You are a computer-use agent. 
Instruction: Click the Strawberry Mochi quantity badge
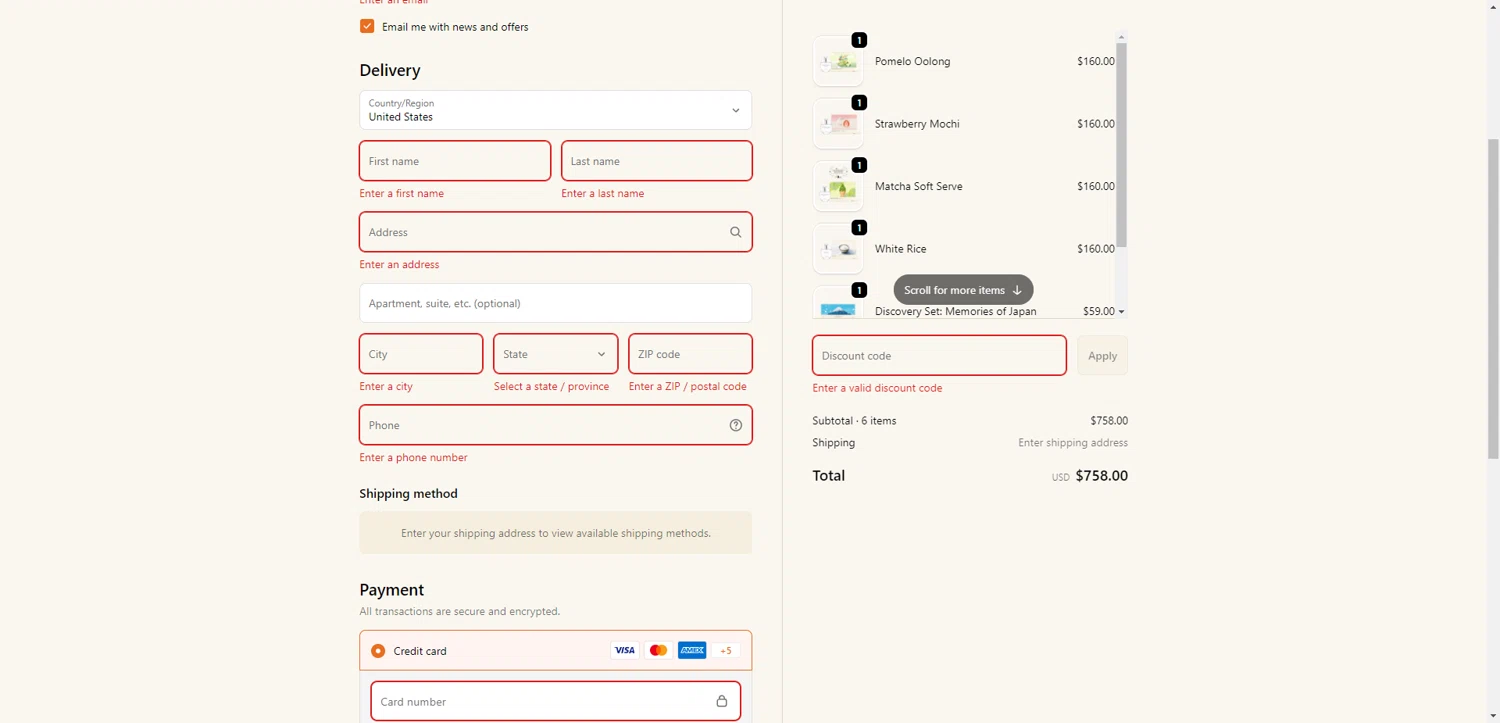click(859, 103)
